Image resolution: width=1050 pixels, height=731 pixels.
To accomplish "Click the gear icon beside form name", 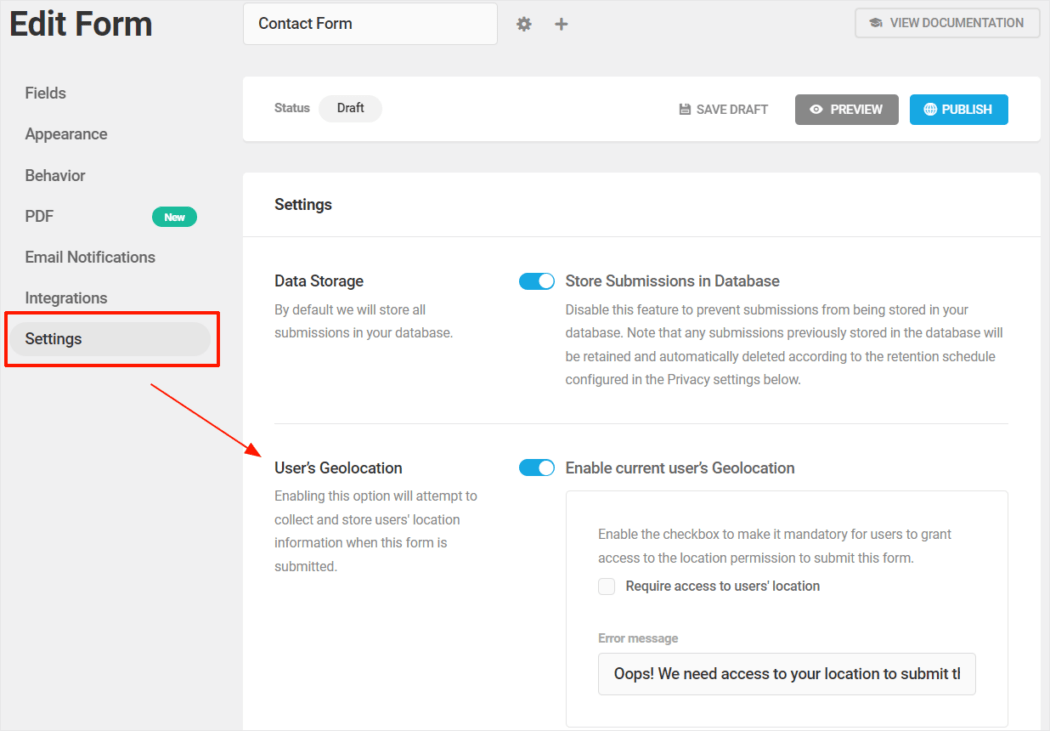I will coord(524,24).
